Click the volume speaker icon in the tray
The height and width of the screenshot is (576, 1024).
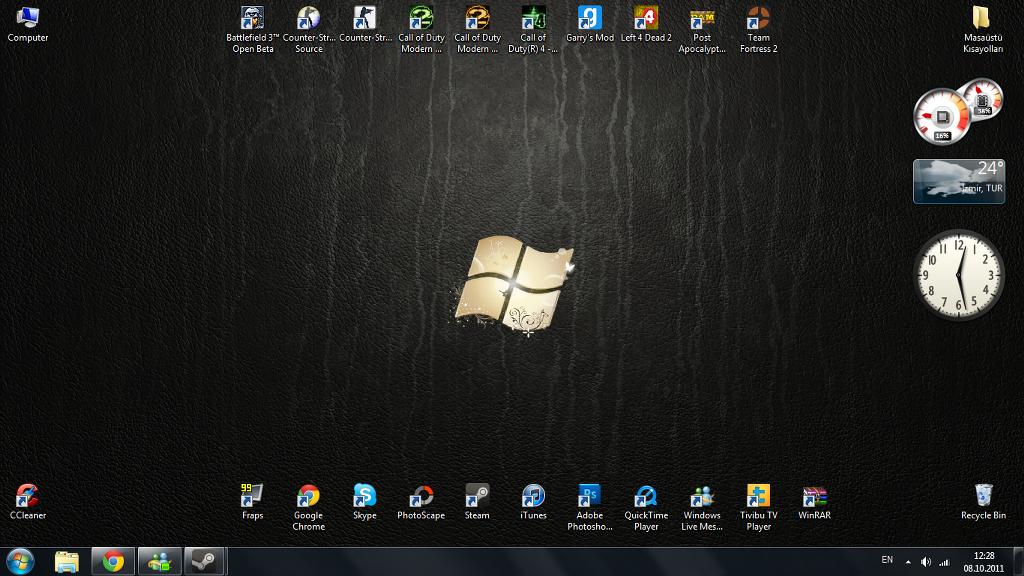click(x=925, y=561)
